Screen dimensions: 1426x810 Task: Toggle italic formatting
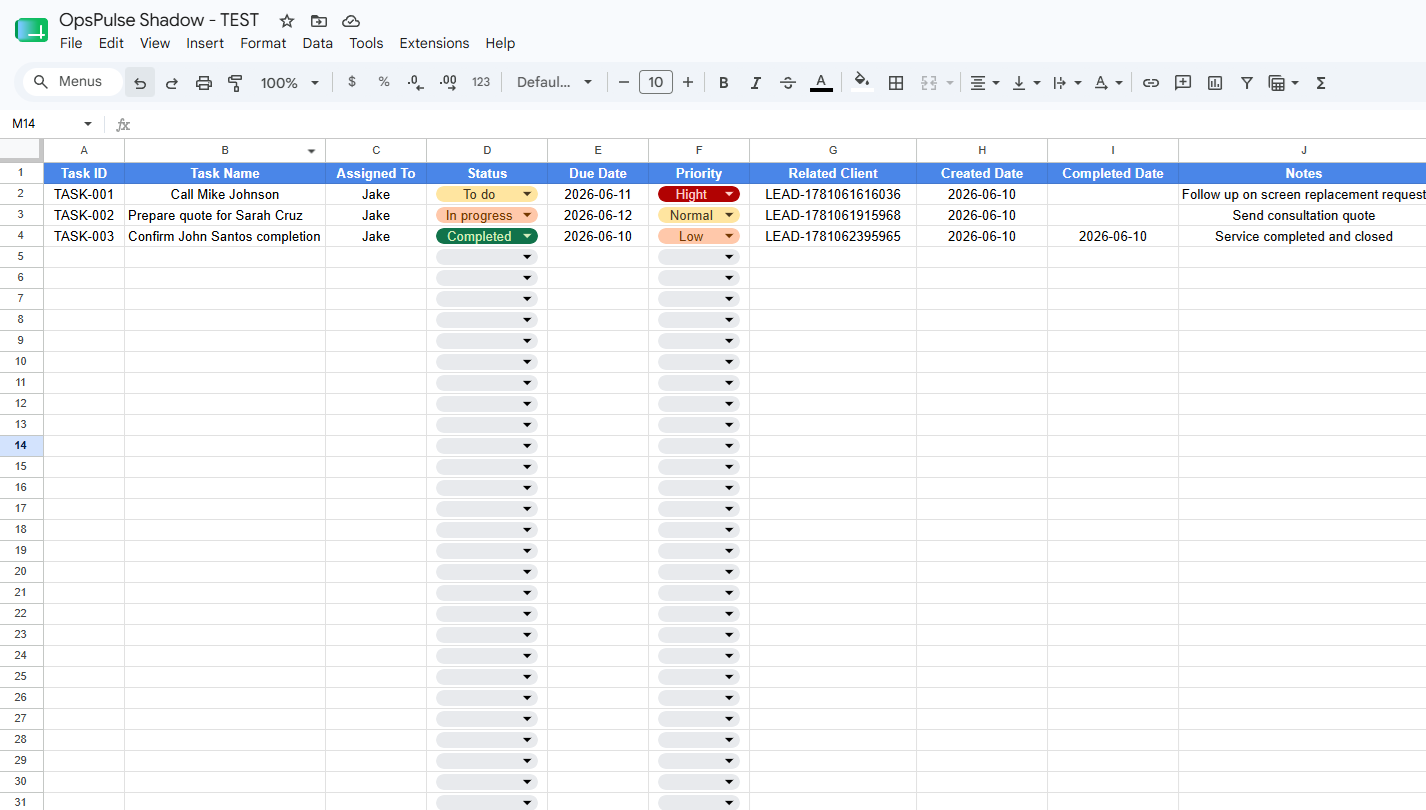click(x=756, y=83)
